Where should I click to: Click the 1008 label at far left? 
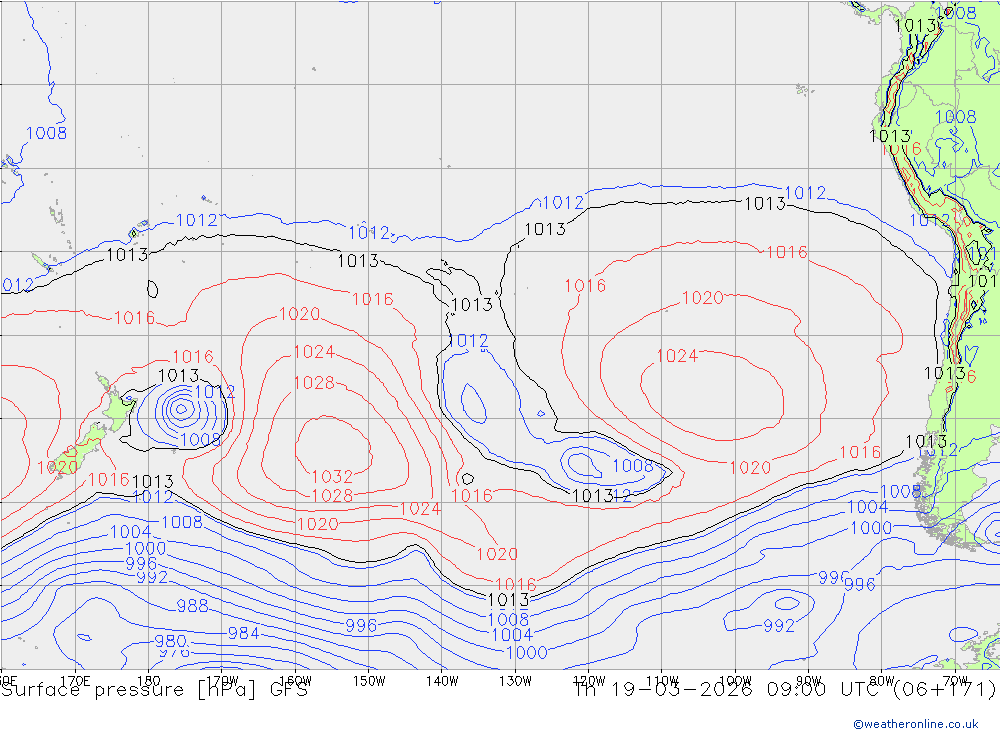point(46,133)
